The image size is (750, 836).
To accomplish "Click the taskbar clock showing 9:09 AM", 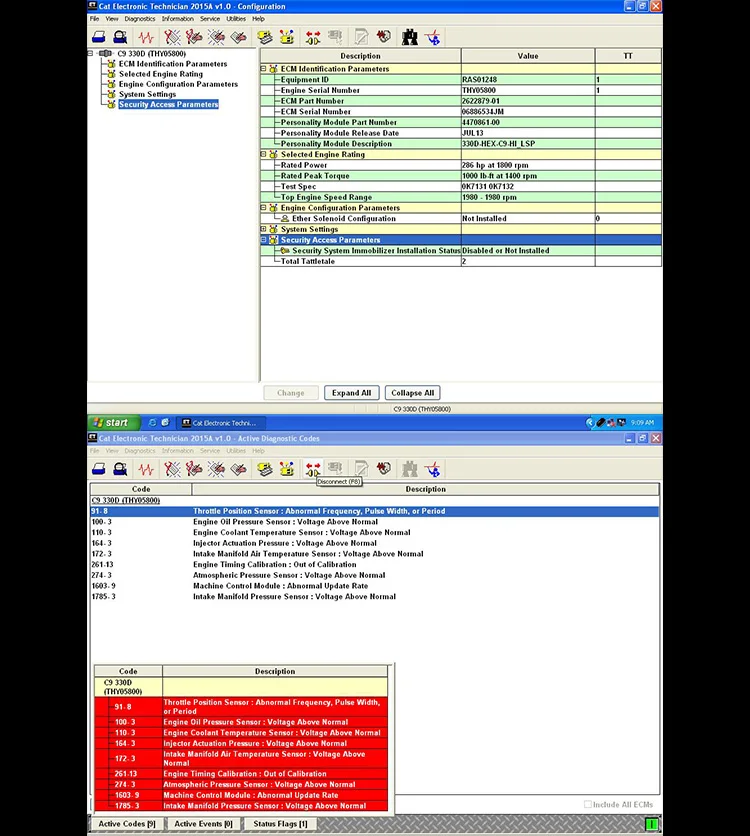I will tap(642, 422).
